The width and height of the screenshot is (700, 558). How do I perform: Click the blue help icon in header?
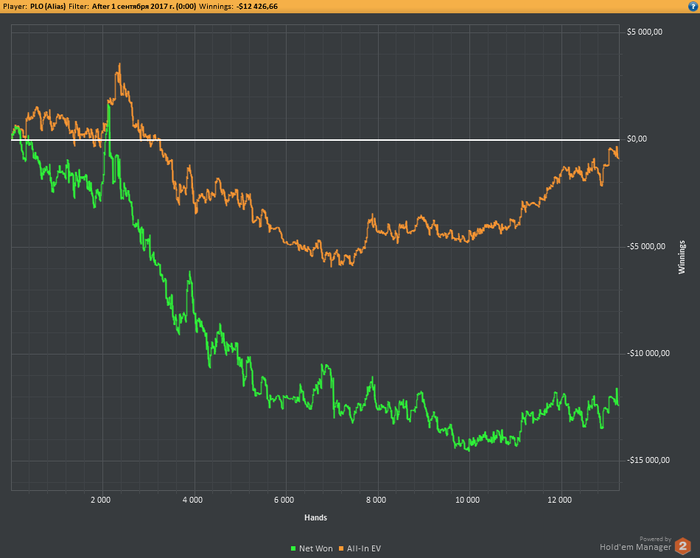coord(694,6)
